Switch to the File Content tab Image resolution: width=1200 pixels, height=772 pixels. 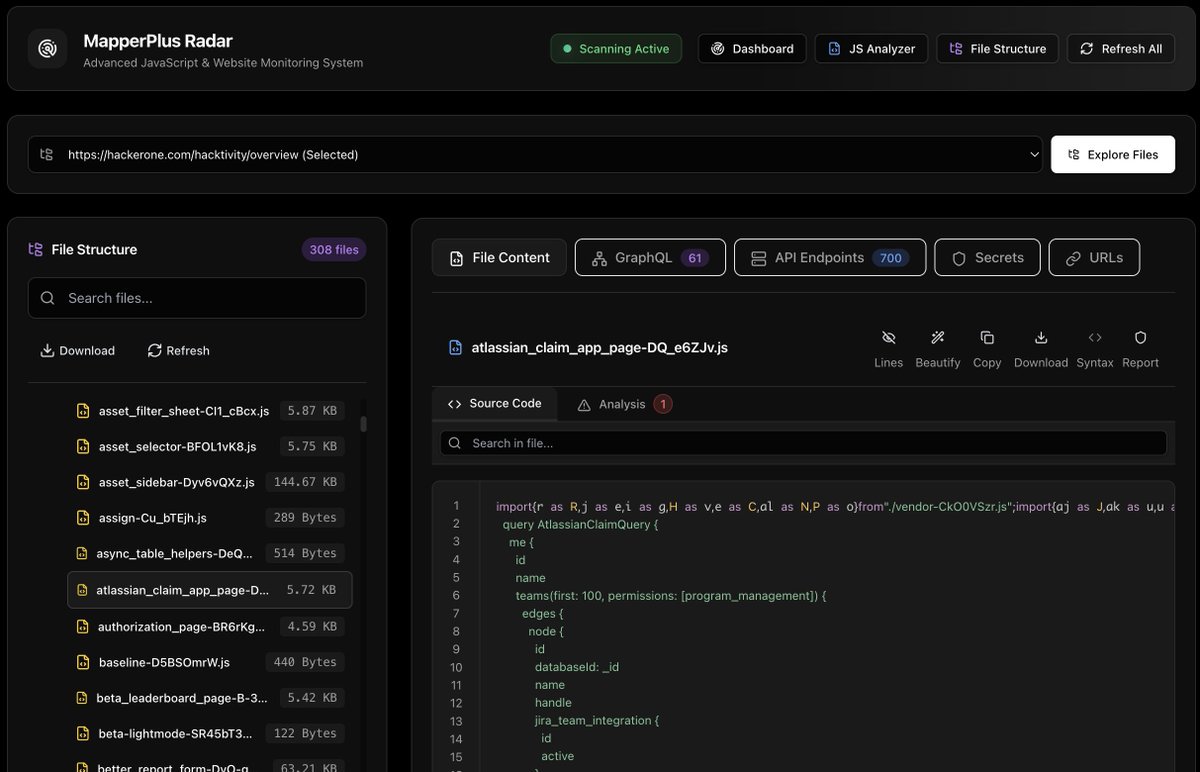(x=499, y=257)
